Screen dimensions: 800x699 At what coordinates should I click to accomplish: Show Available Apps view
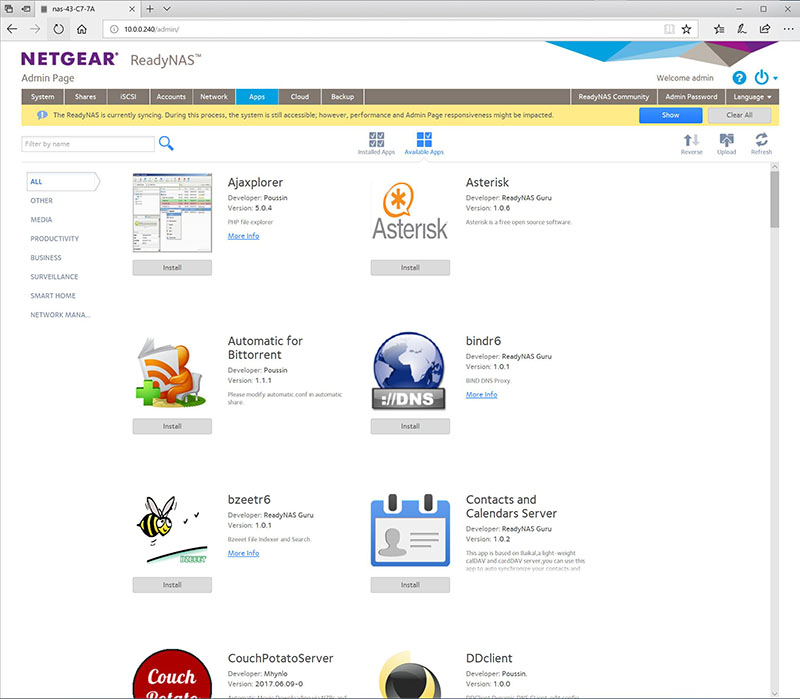pyautogui.click(x=424, y=143)
